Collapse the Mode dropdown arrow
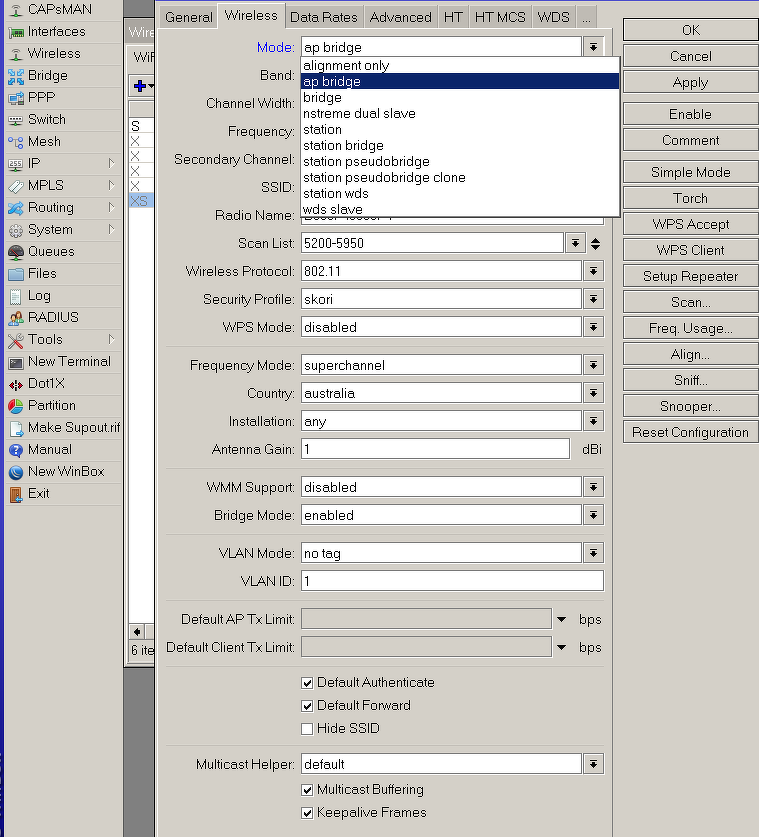Screen dimensions: 759x837 pyautogui.click(x=594, y=48)
